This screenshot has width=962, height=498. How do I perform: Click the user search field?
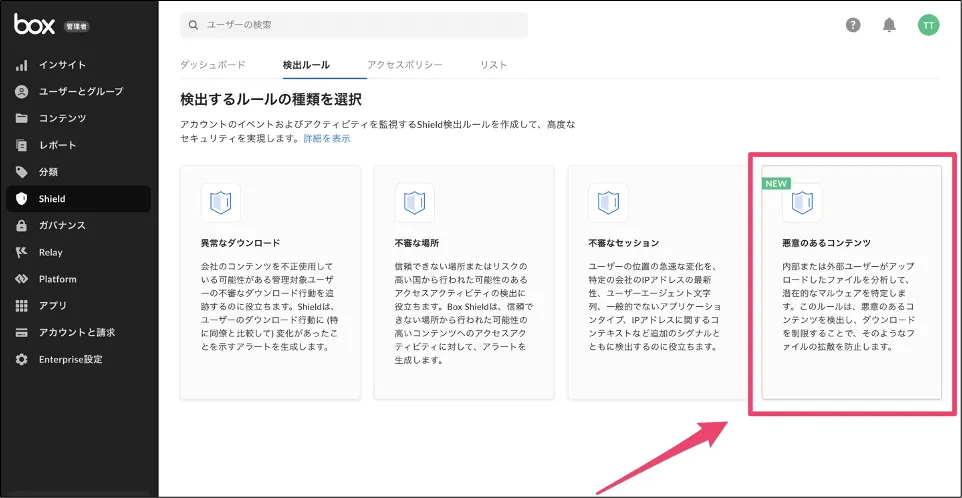(354, 25)
